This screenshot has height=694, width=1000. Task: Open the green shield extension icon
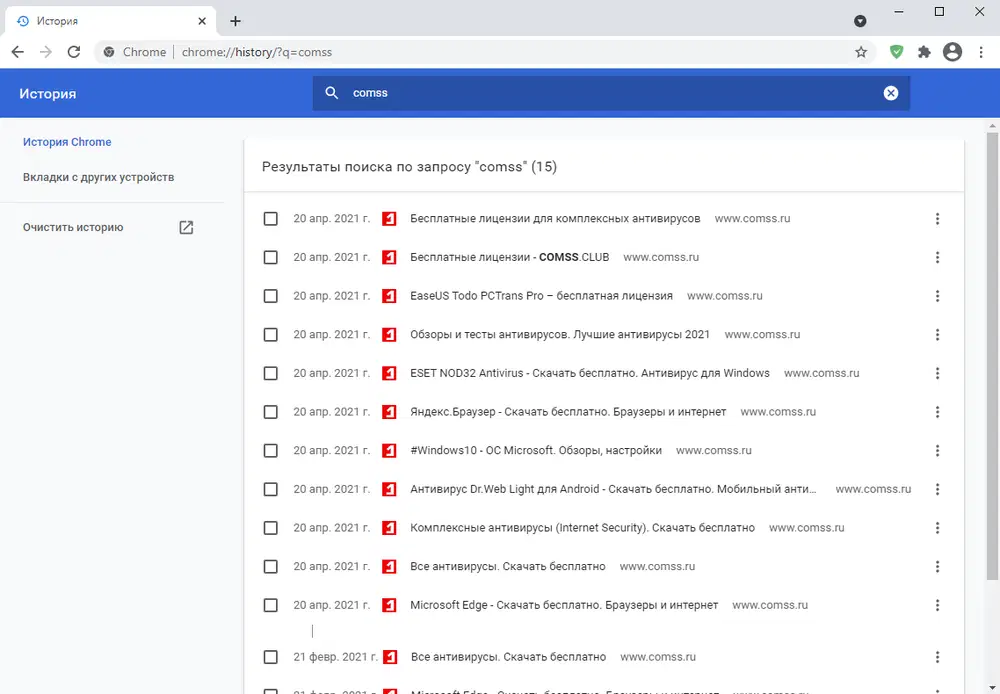pos(897,52)
